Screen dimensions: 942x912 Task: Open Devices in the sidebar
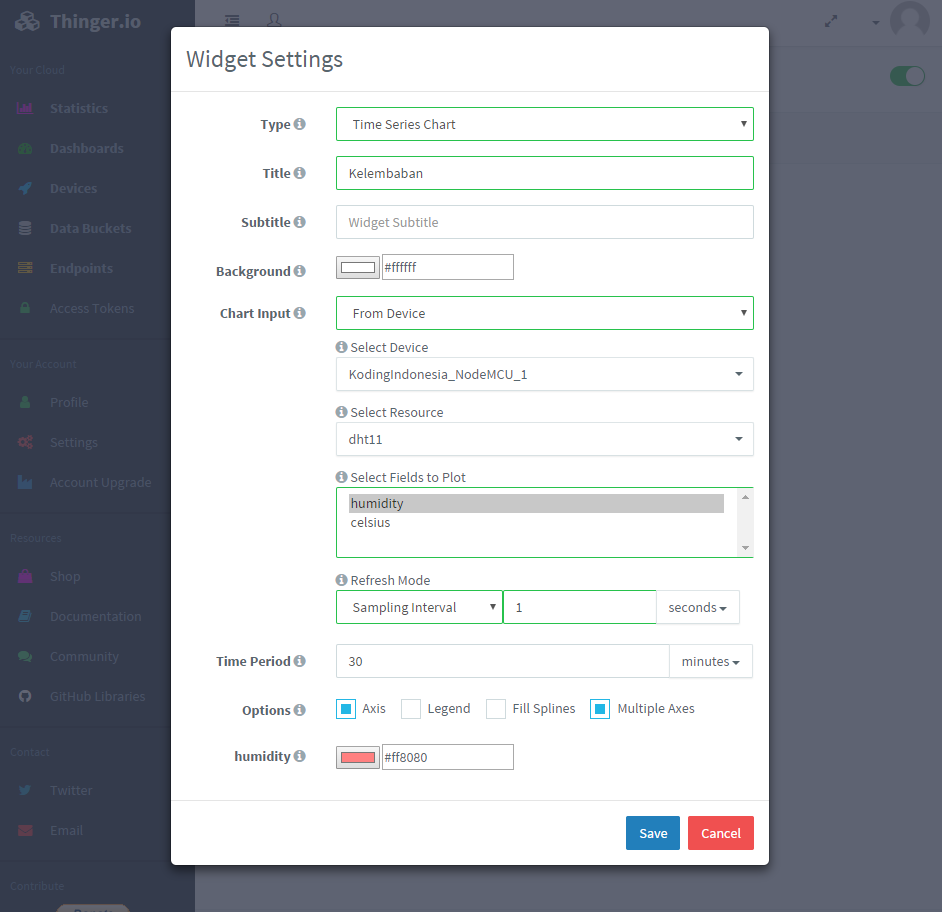pyautogui.click(x=73, y=188)
